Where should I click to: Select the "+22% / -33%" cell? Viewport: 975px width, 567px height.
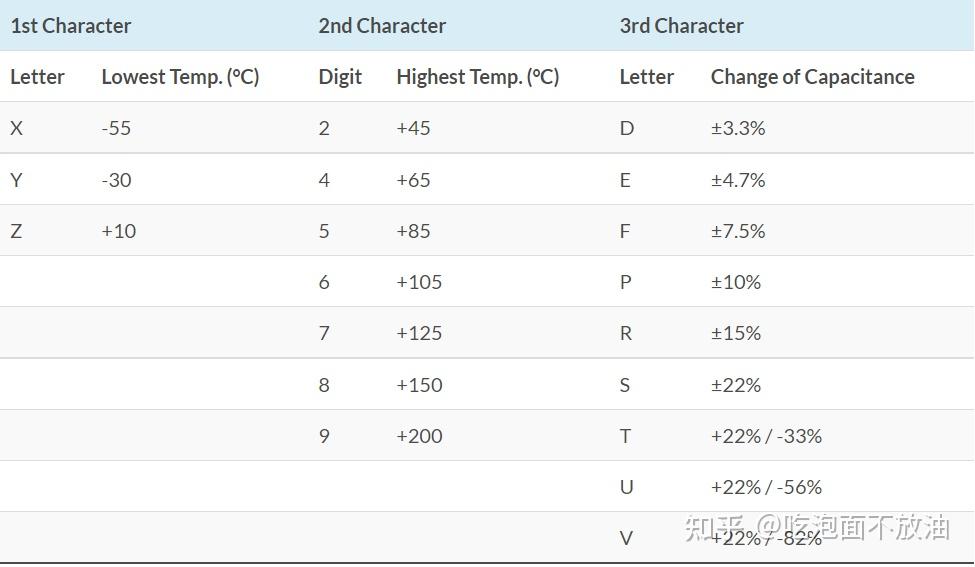[766, 436]
